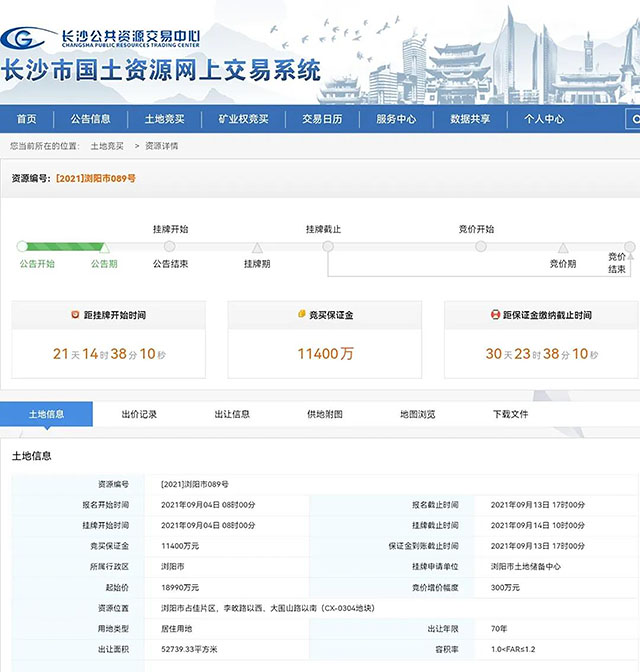Click the 竞价期 triangle marker on timeline
The height and width of the screenshot is (672, 640).
563,248
